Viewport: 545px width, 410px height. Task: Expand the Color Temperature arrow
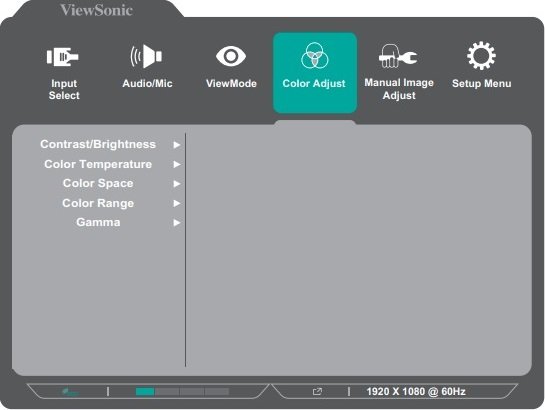click(177, 164)
